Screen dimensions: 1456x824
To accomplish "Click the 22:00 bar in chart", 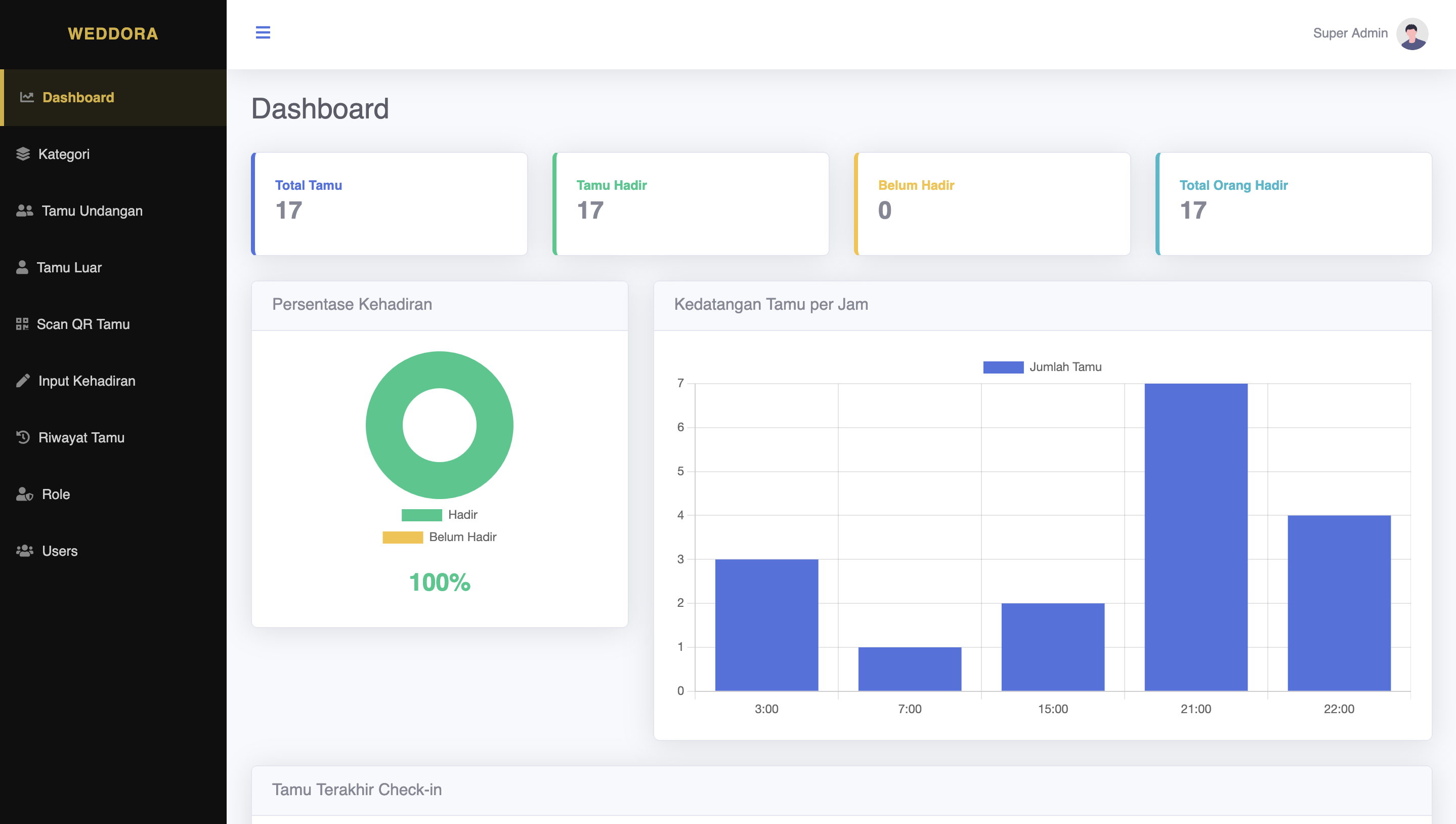I will pyautogui.click(x=1339, y=603).
